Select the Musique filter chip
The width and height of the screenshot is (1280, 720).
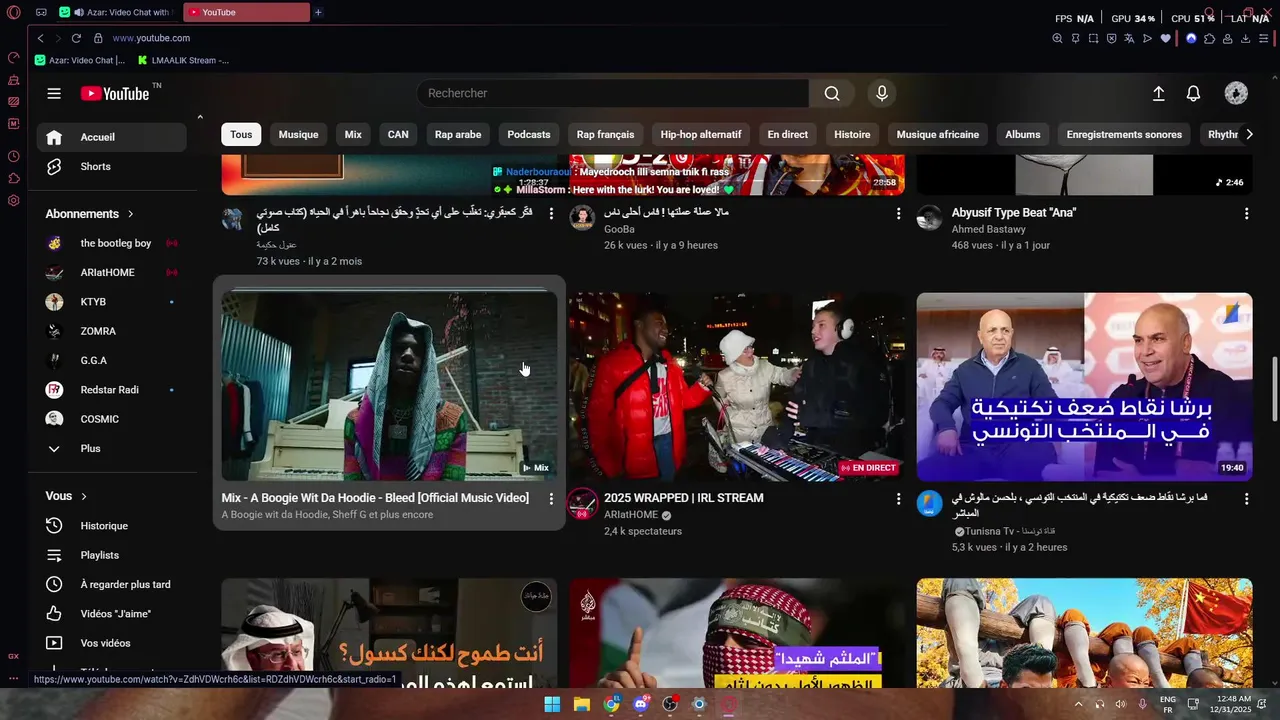click(x=298, y=134)
